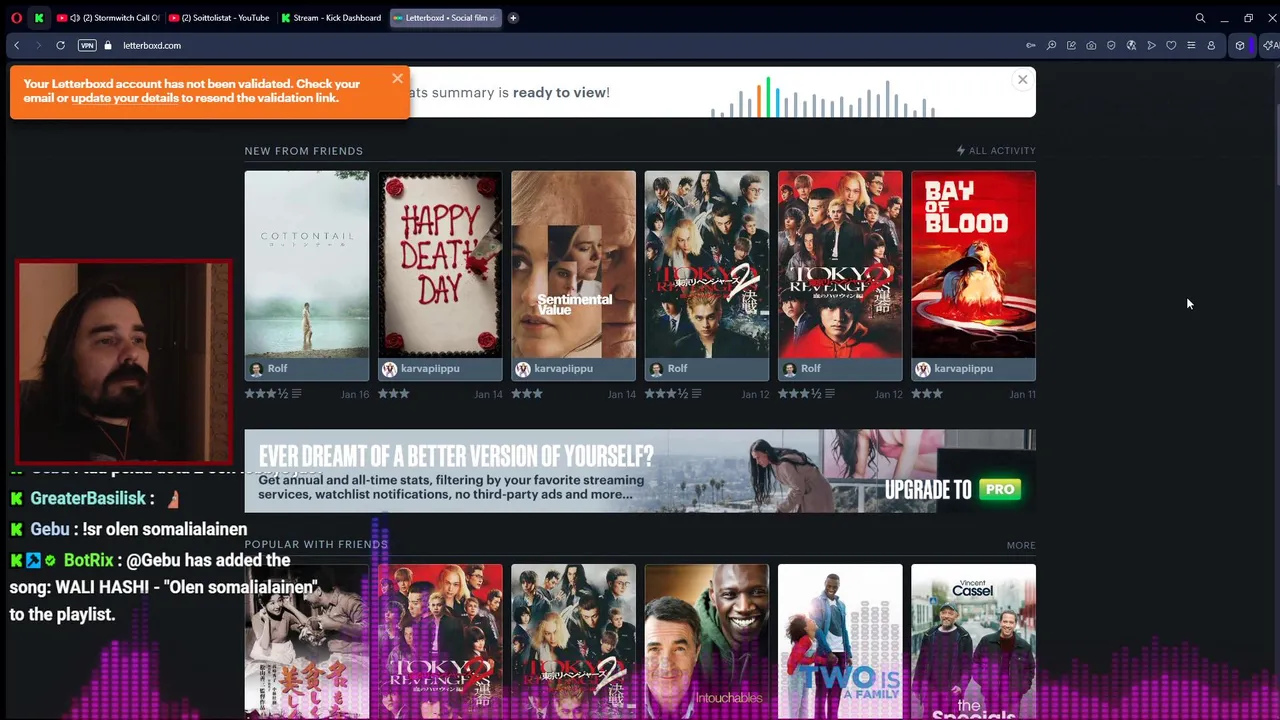The height and width of the screenshot is (720, 1280).
Task: Go back to previous page
Action: [17, 45]
